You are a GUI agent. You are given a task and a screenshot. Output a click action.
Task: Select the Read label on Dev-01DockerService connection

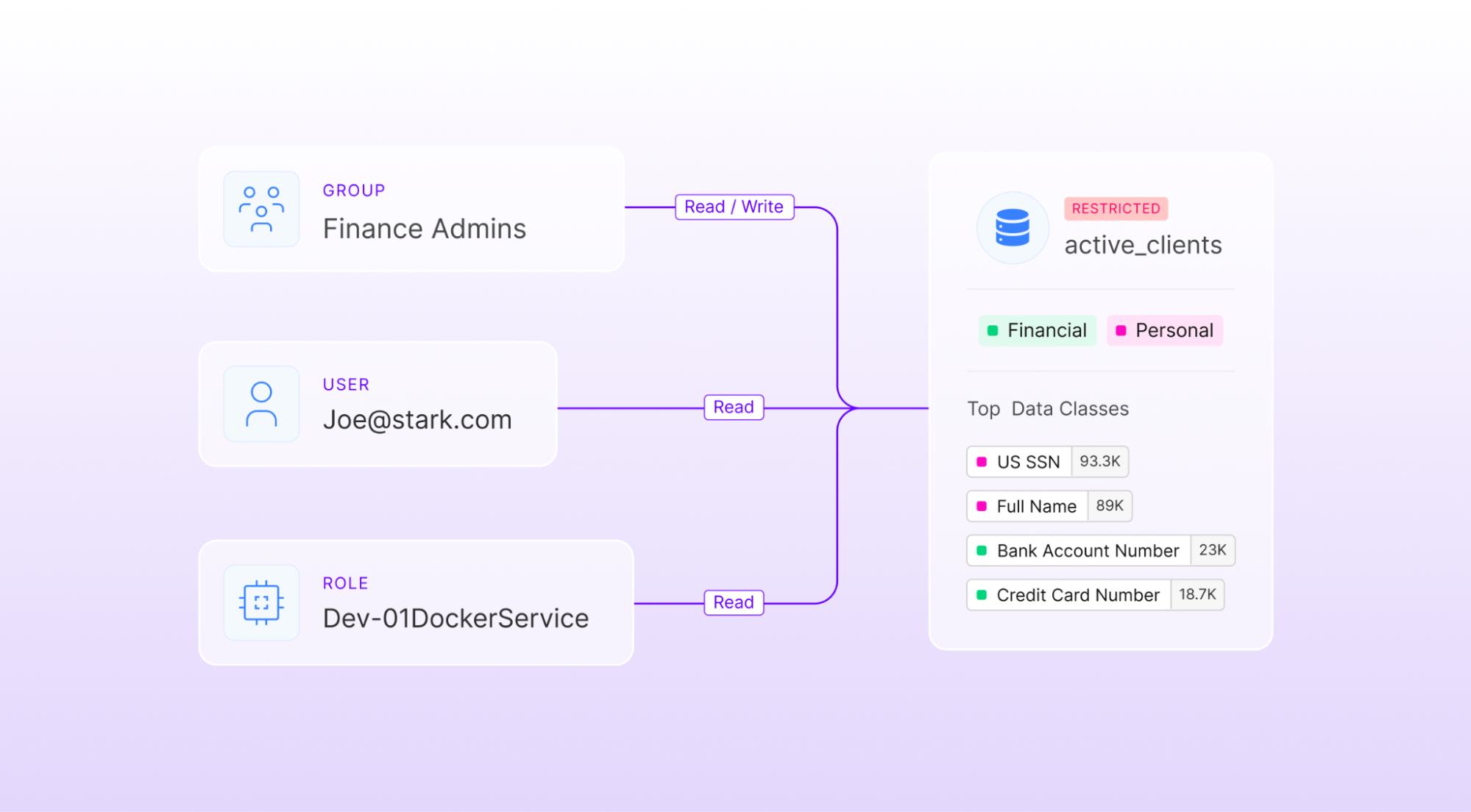coord(733,602)
